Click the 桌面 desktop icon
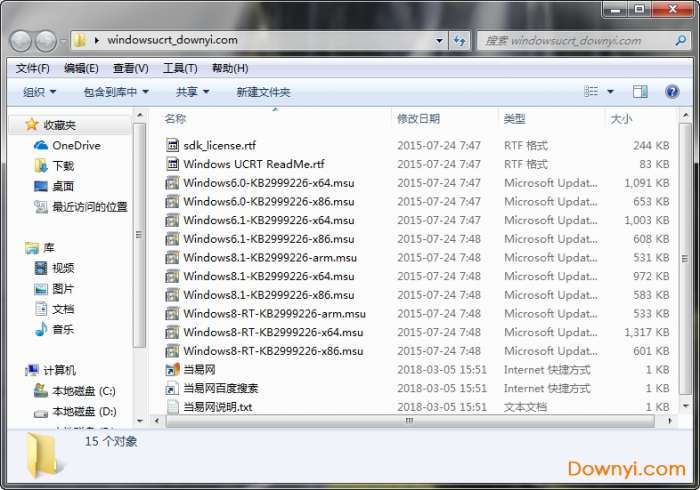The height and width of the screenshot is (490, 700). [x=41, y=186]
